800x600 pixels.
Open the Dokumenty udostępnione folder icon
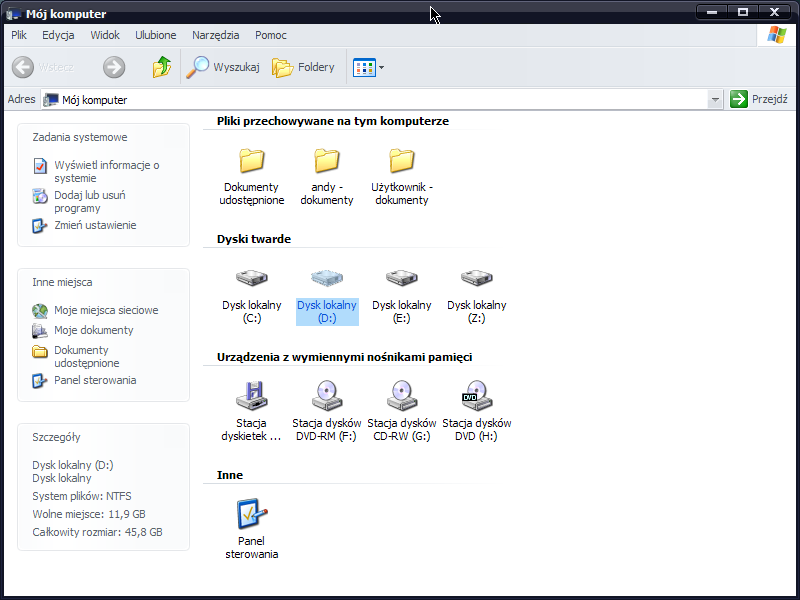point(252,160)
